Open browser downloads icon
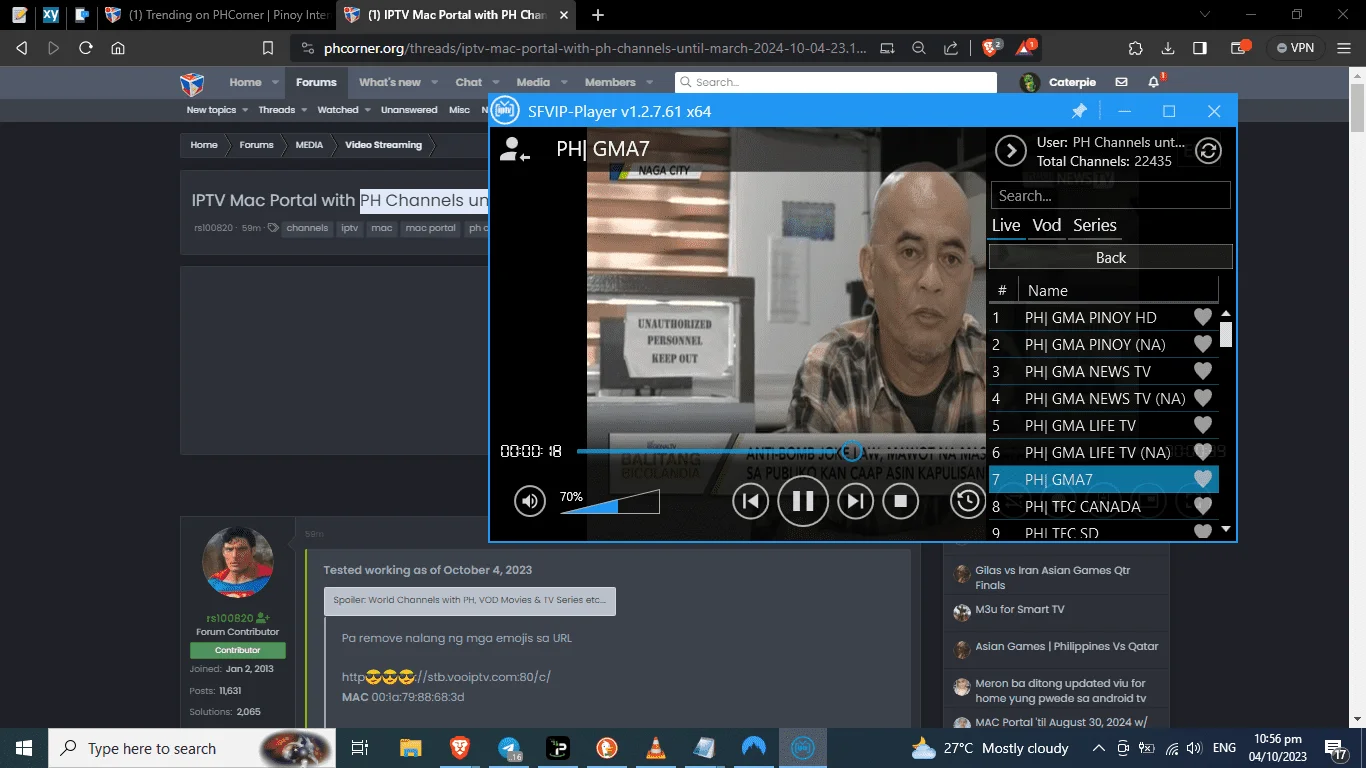This screenshot has width=1366, height=768. tap(1167, 48)
